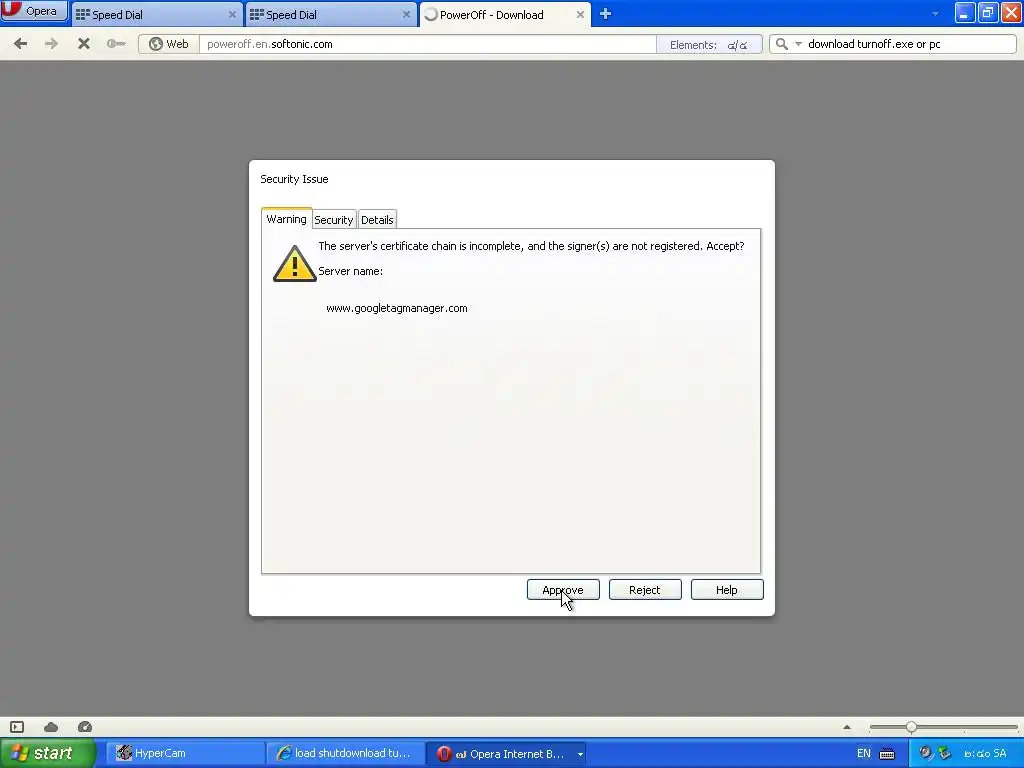Open the closed tabs dropdown arrow
The width and height of the screenshot is (1024, 768).
pos(935,14)
